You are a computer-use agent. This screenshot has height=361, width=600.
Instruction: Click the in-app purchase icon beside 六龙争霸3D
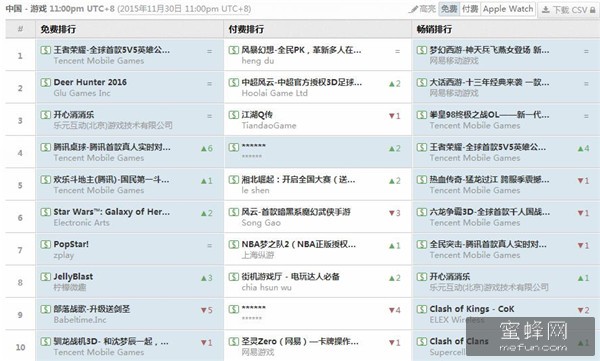pos(422,212)
